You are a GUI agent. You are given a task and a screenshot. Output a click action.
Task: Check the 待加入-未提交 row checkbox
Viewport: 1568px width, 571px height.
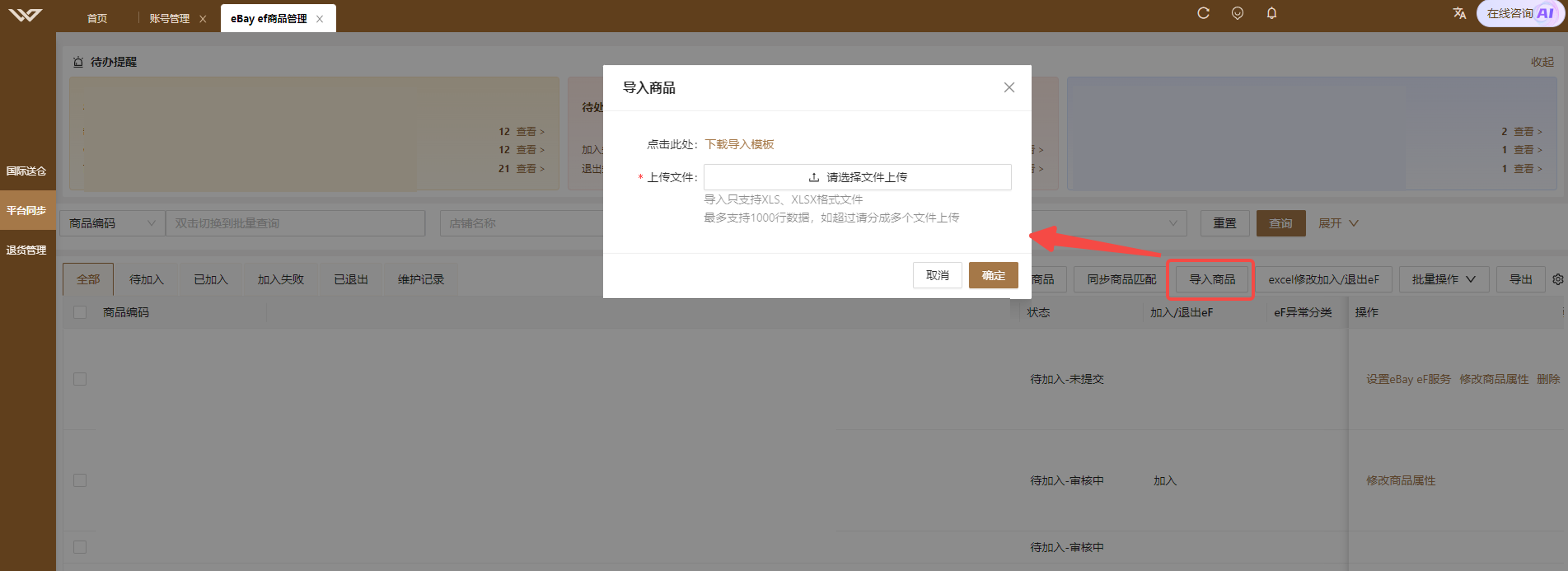(80, 379)
